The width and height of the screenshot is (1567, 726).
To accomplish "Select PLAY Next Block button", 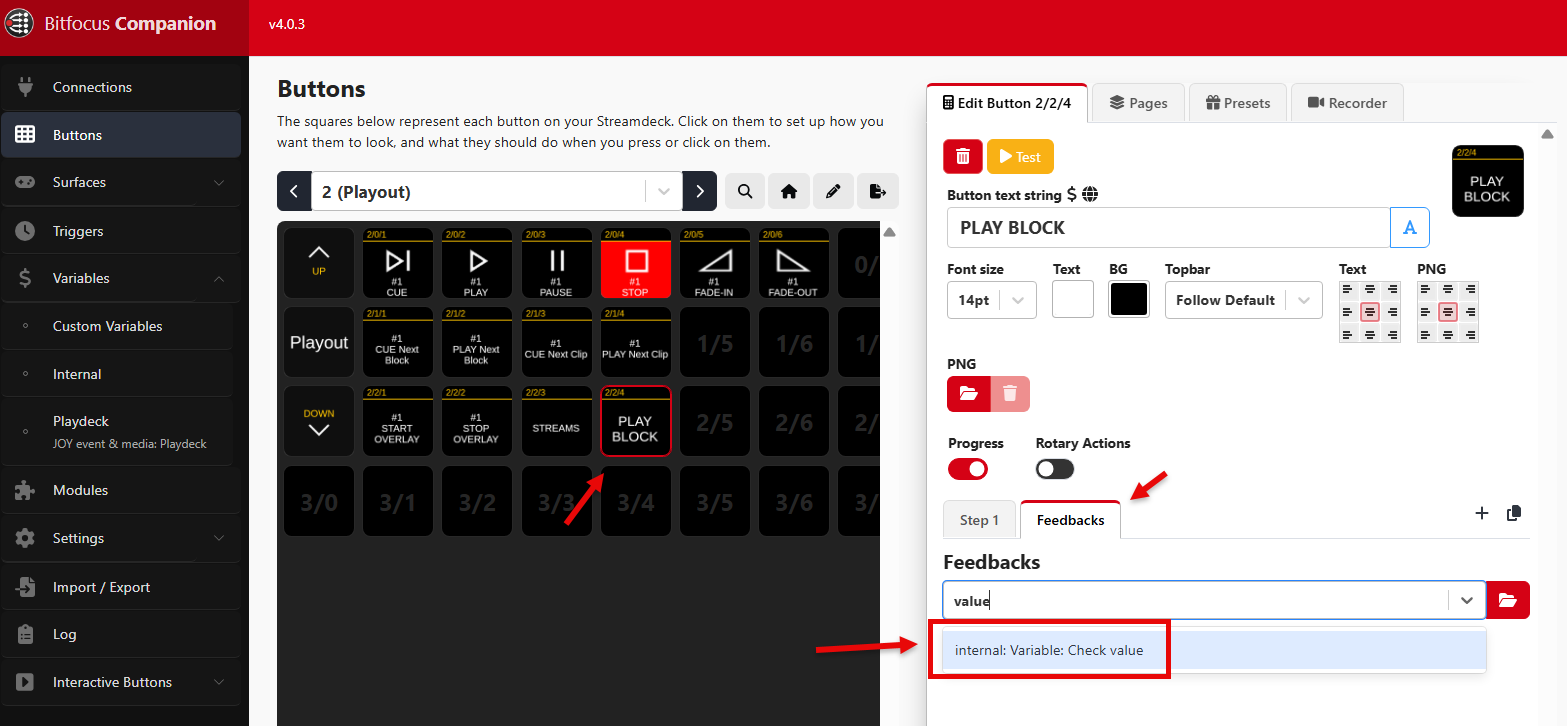I will coord(476,342).
